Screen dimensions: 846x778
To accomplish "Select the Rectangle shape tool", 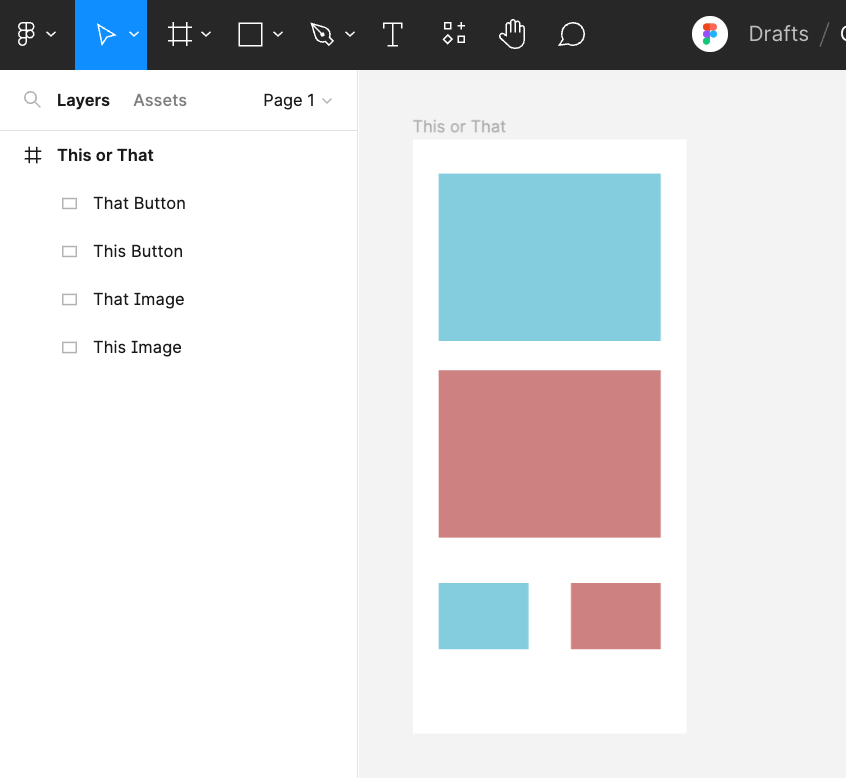I will click(250, 34).
